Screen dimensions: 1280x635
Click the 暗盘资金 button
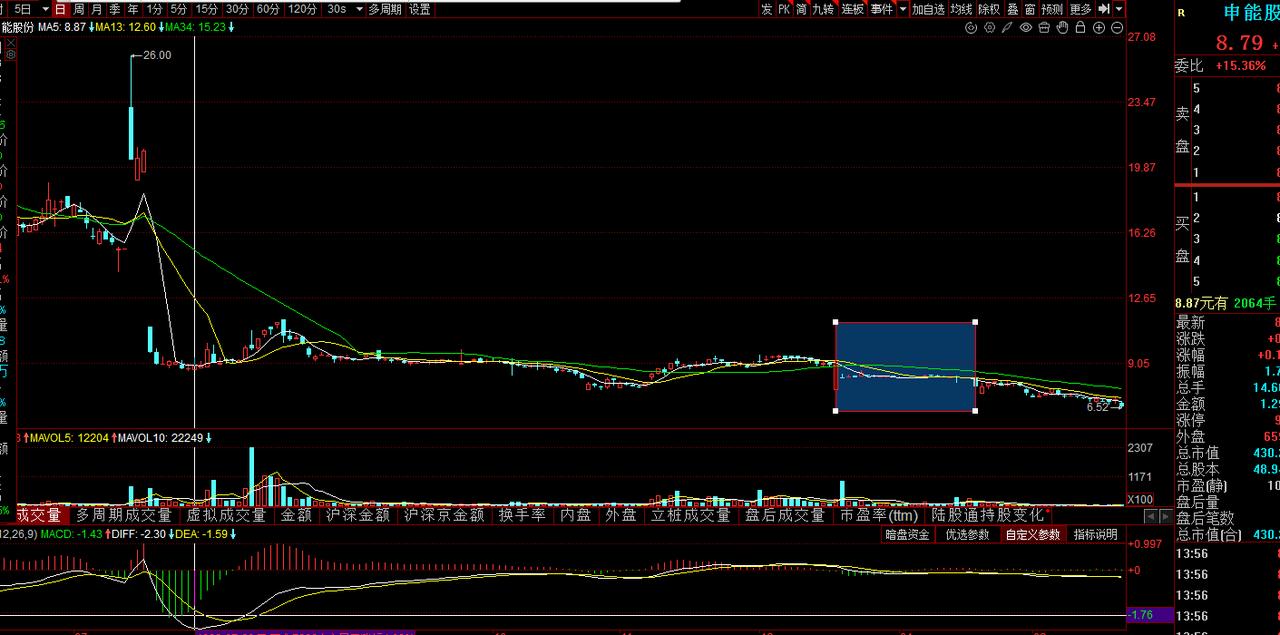coord(907,535)
